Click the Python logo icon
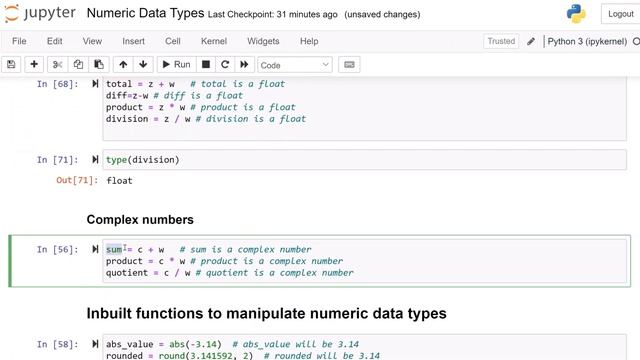640x360 pixels. [x=576, y=13]
